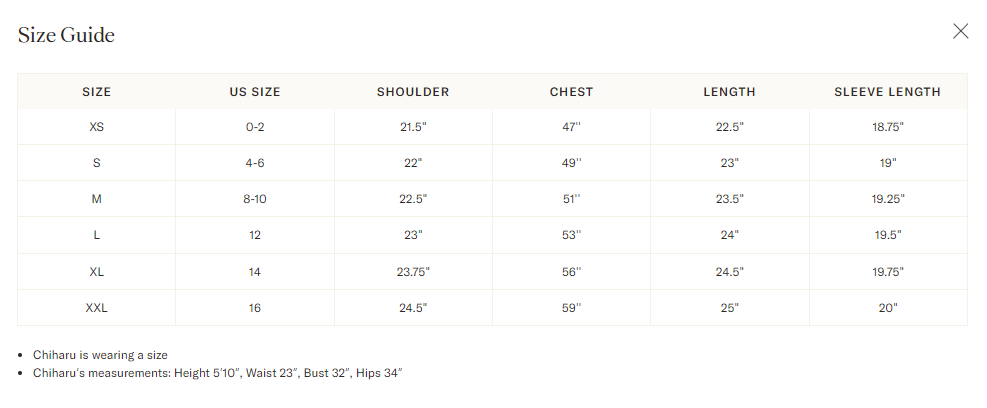This screenshot has height=408, width=987.
Task: Select the XS size row label
Action: point(96,127)
